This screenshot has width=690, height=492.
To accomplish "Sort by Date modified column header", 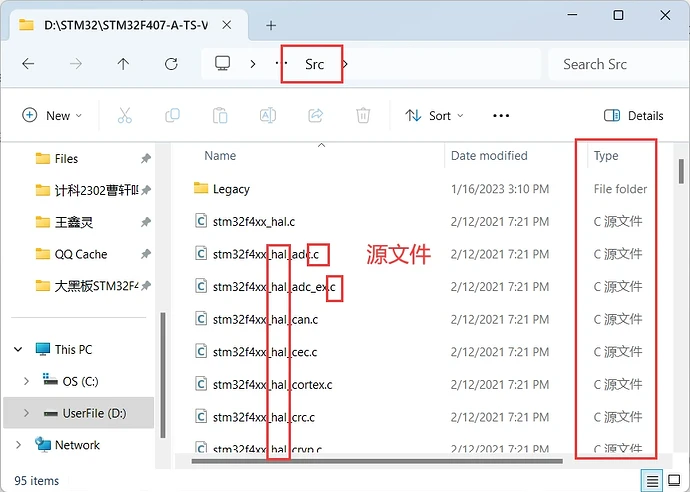I will click(x=489, y=155).
